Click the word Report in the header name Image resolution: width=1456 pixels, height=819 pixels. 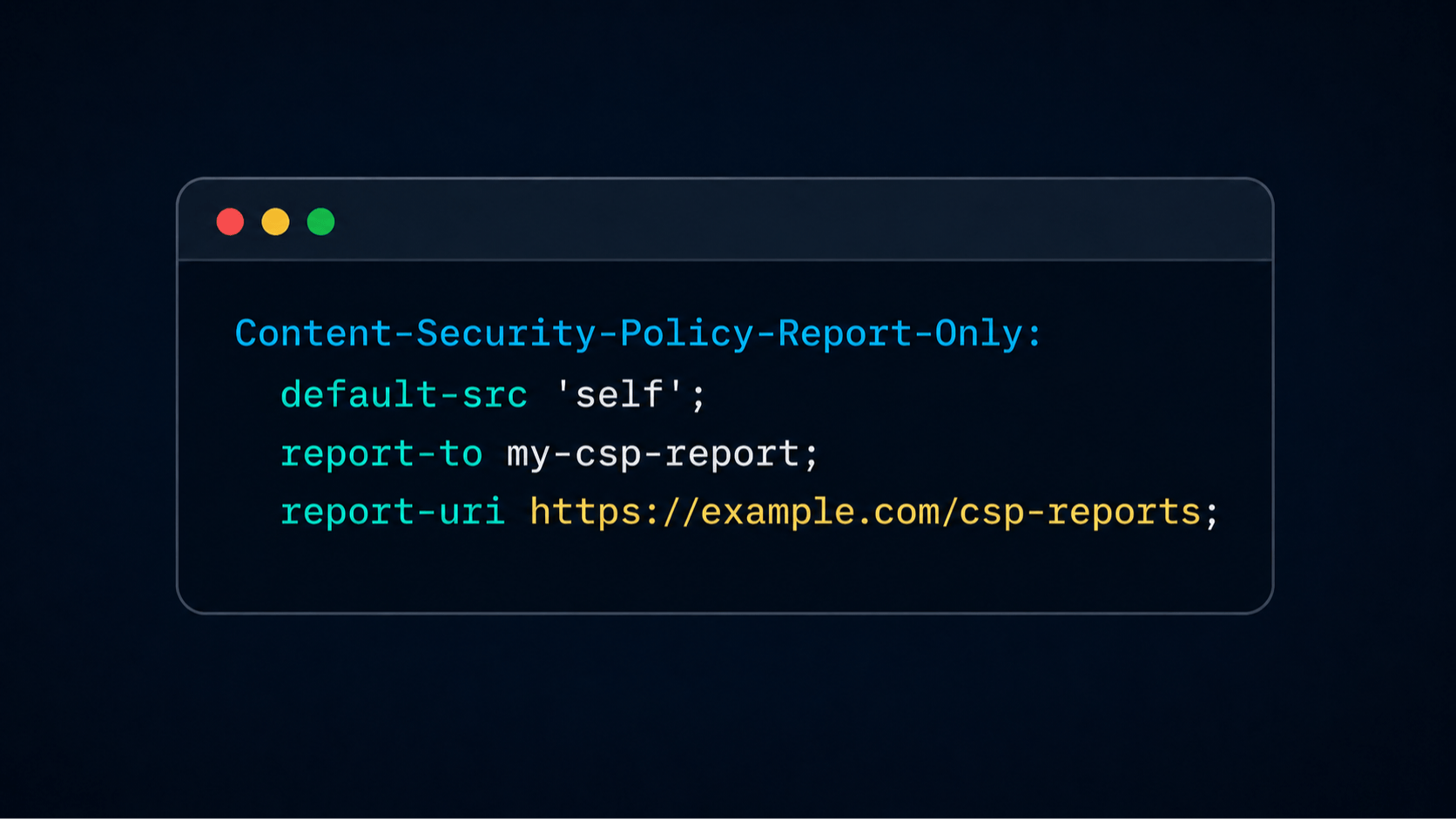(844, 334)
